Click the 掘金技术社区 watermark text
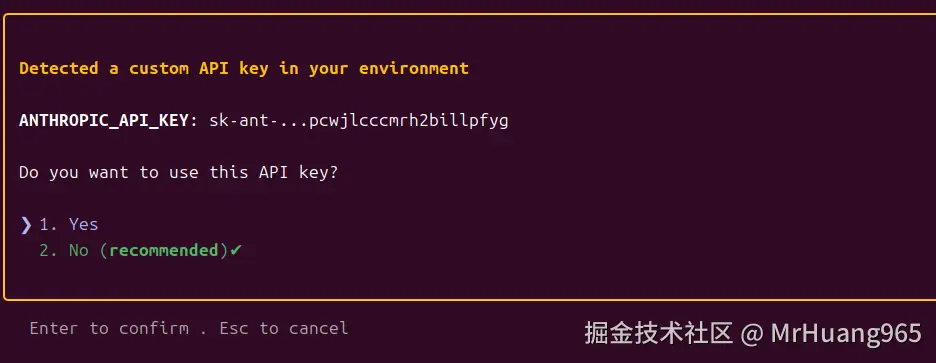This screenshot has width=936, height=363. click(x=658, y=333)
